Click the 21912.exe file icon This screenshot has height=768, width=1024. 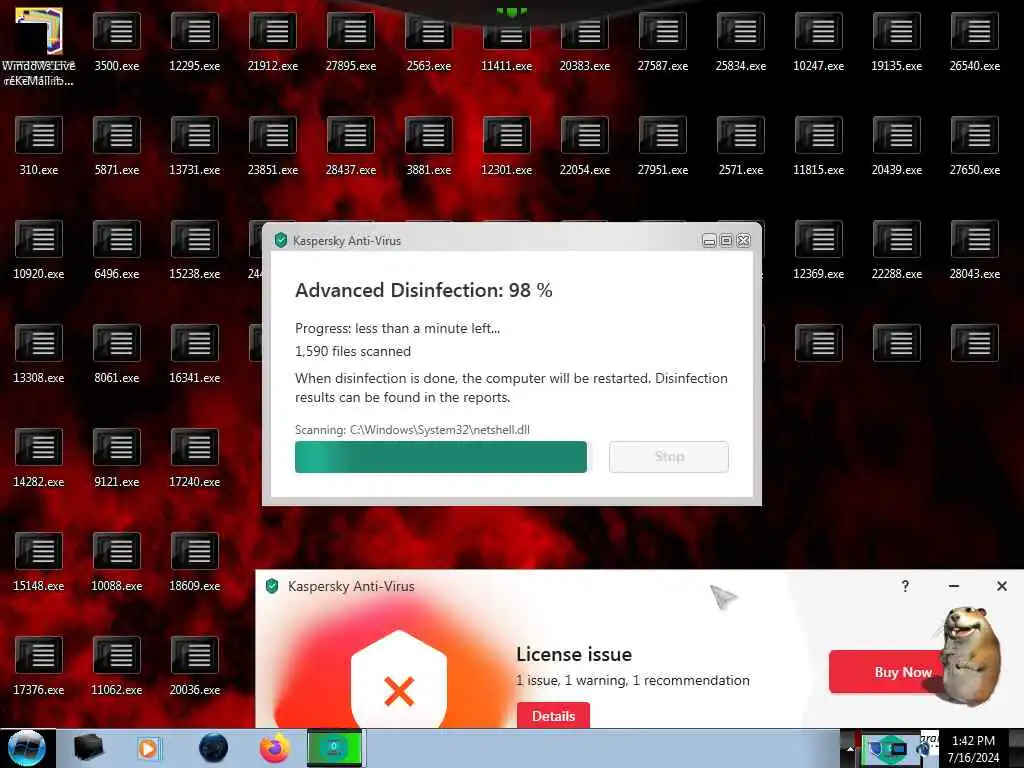[x=273, y=31]
